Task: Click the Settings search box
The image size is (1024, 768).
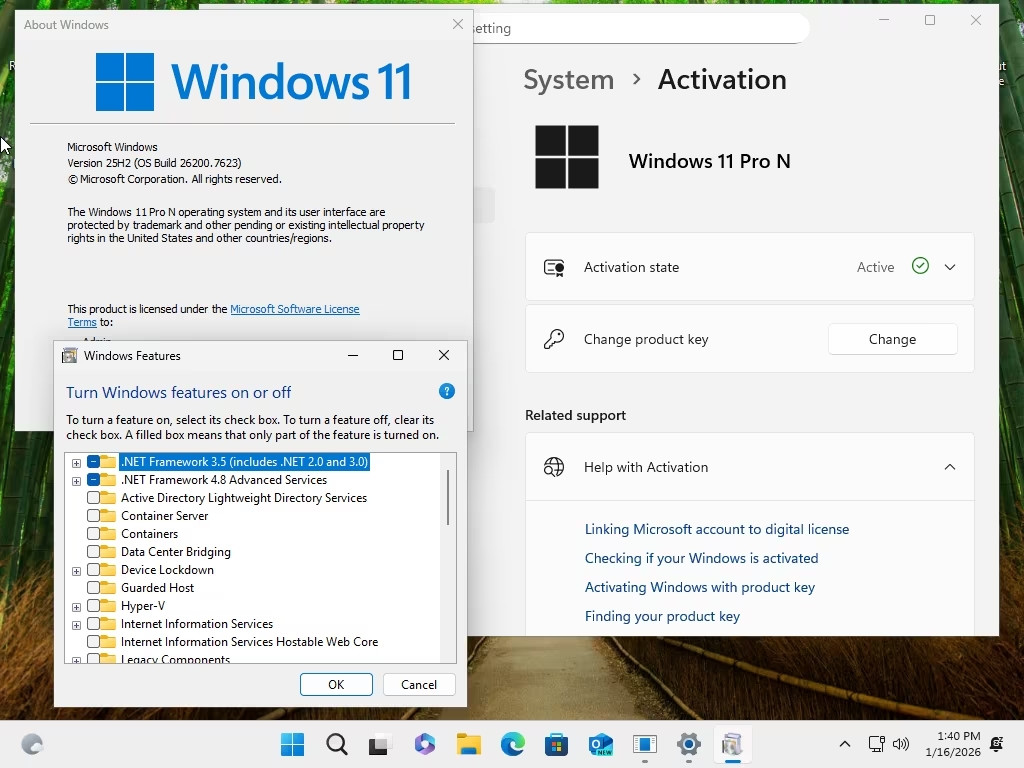Action: pos(640,28)
